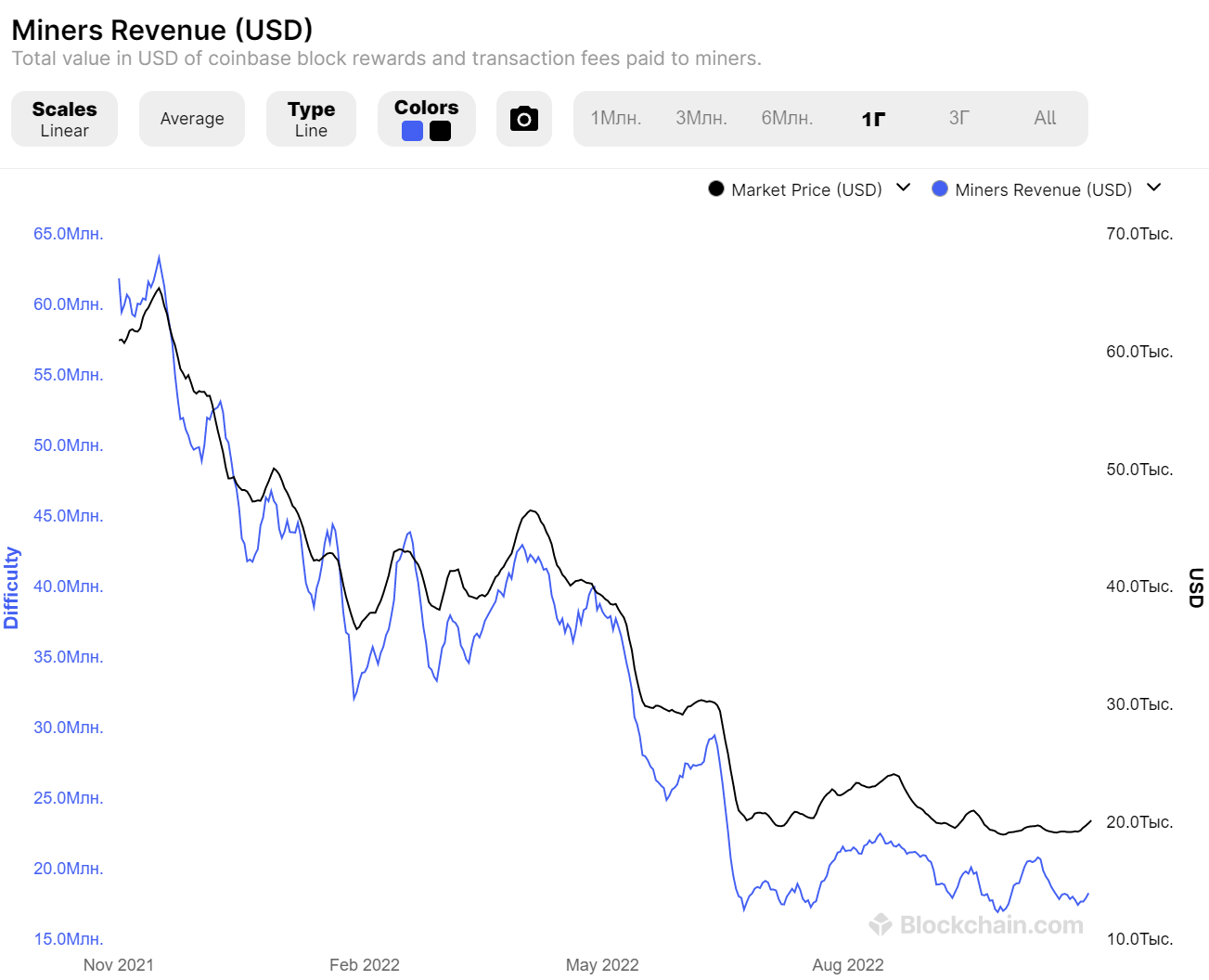Switch to the 3Г time range

click(959, 118)
